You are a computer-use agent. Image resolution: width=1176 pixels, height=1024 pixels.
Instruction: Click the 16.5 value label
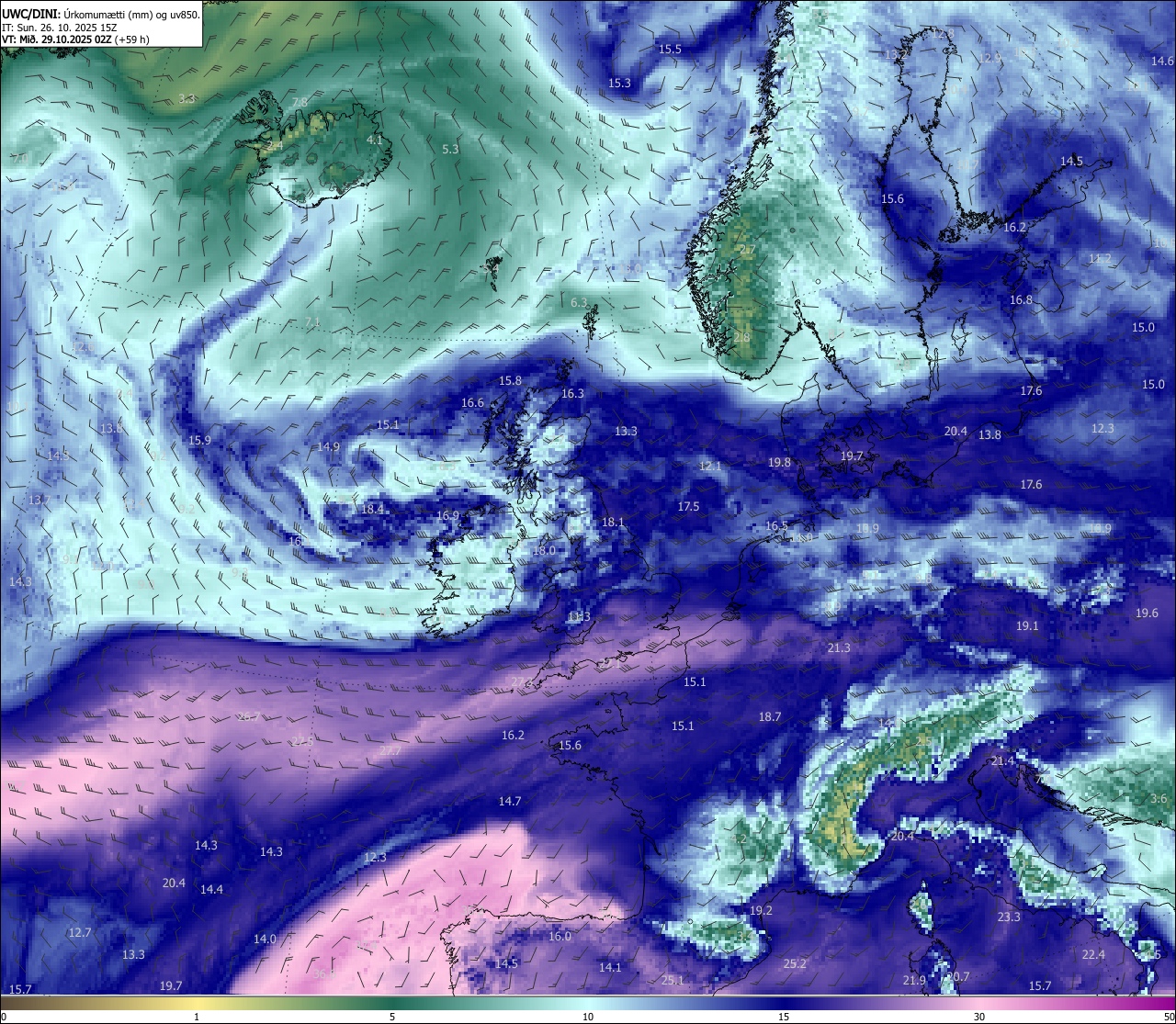click(x=776, y=525)
